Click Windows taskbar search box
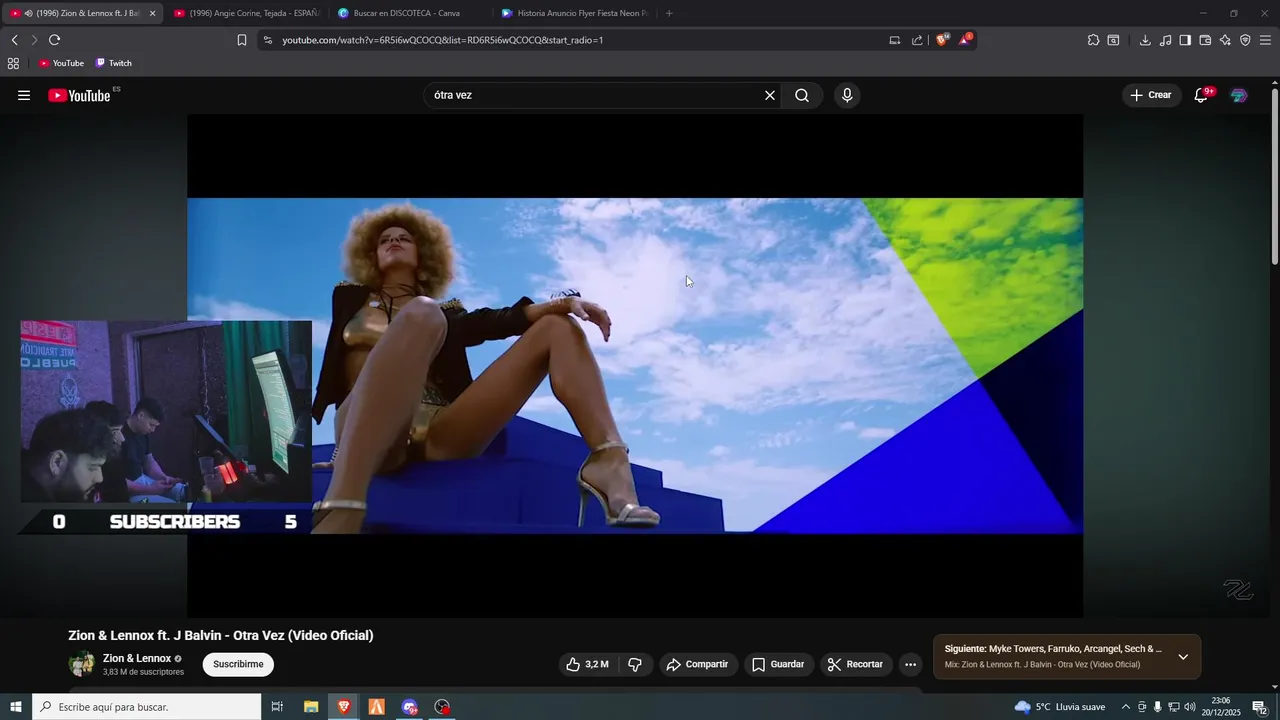 point(147,707)
